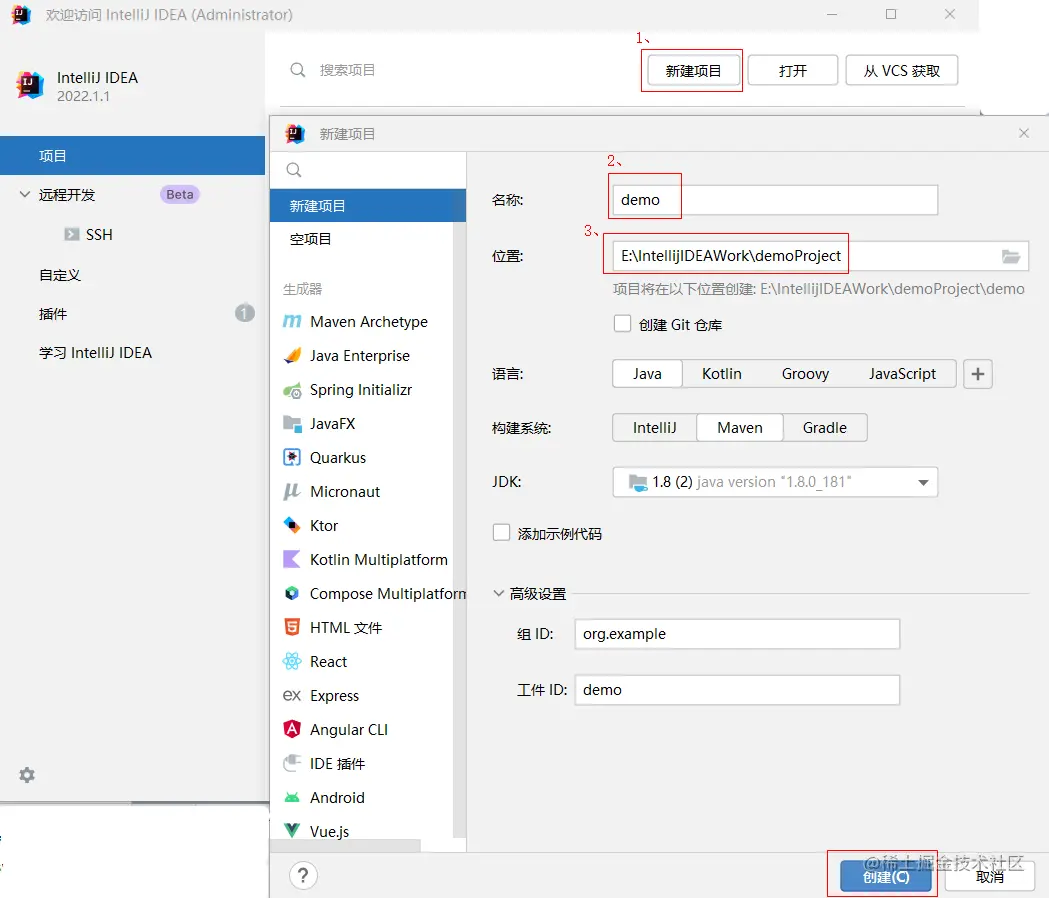Select the Kotlin Multiplatform icon
This screenshot has height=898, width=1049.
point(292,559)
